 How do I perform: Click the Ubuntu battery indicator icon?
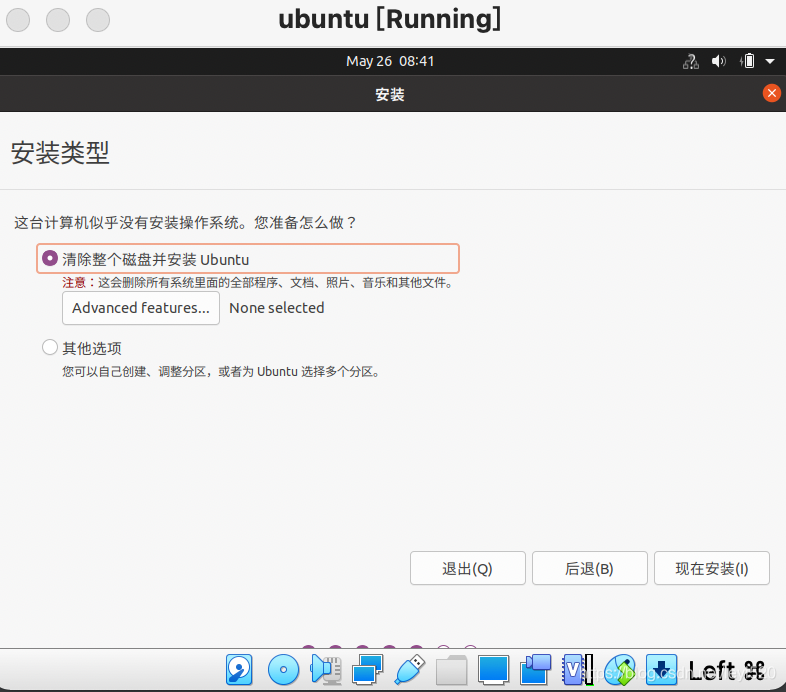[x=747, y=61]
